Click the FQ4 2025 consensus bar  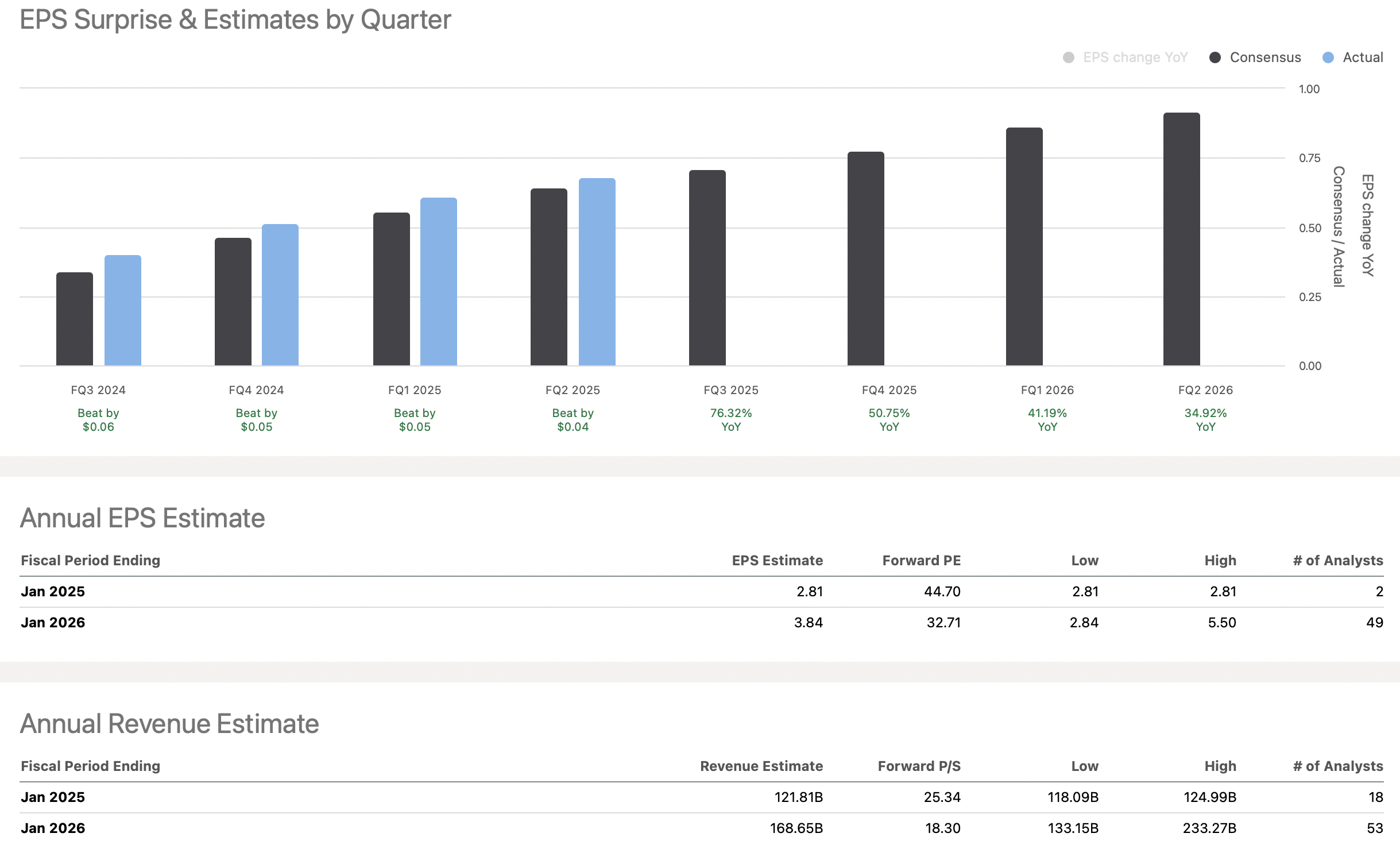click(866, 259)
